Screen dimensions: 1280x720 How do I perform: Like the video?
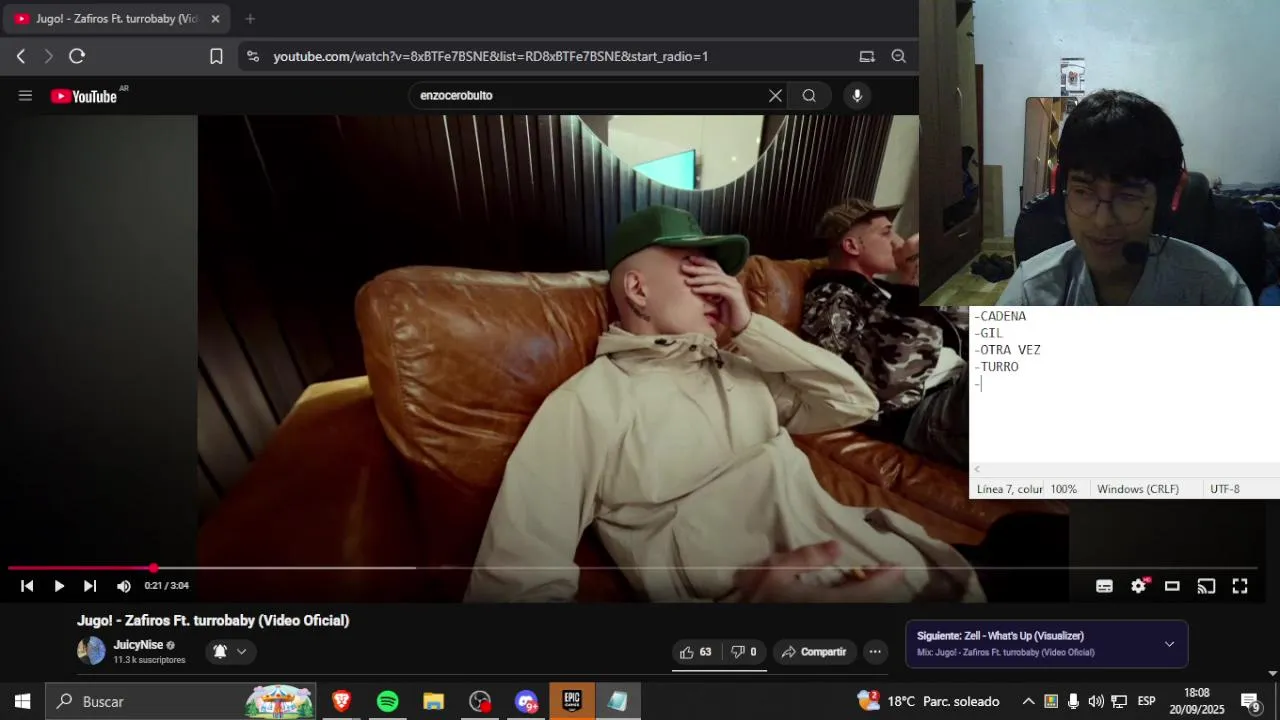696,652
